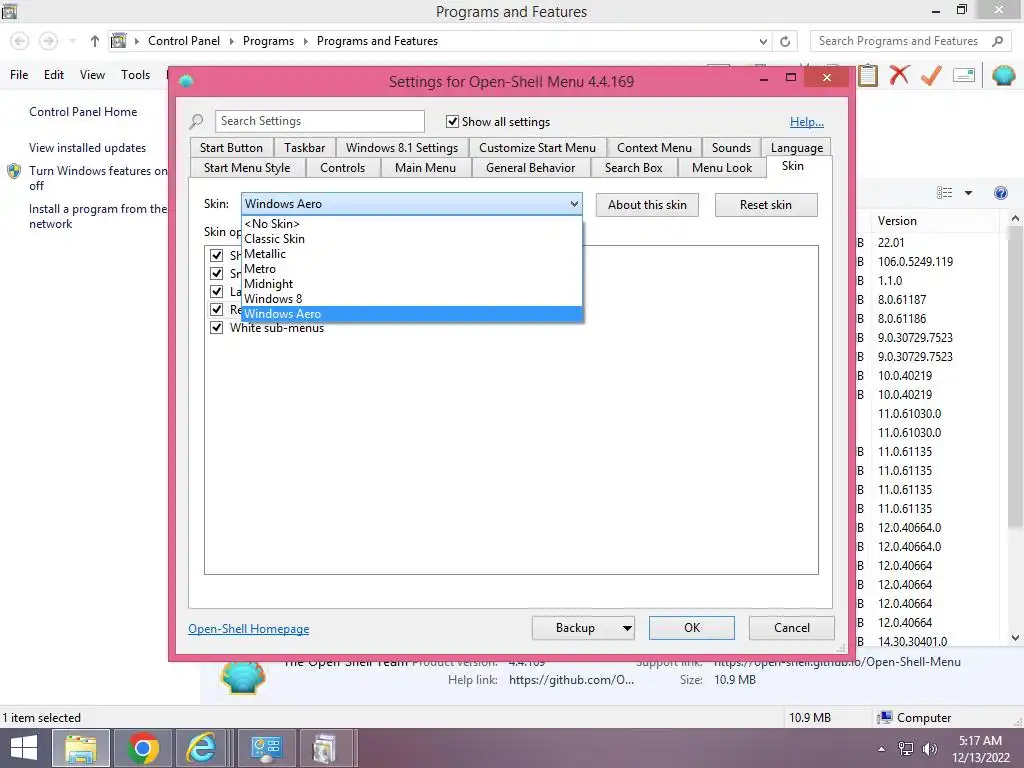This screenshot has width=1024, height=768.
Task: Click the shield icon next to Turn Windows features
Action: click(x=14, y=171)
